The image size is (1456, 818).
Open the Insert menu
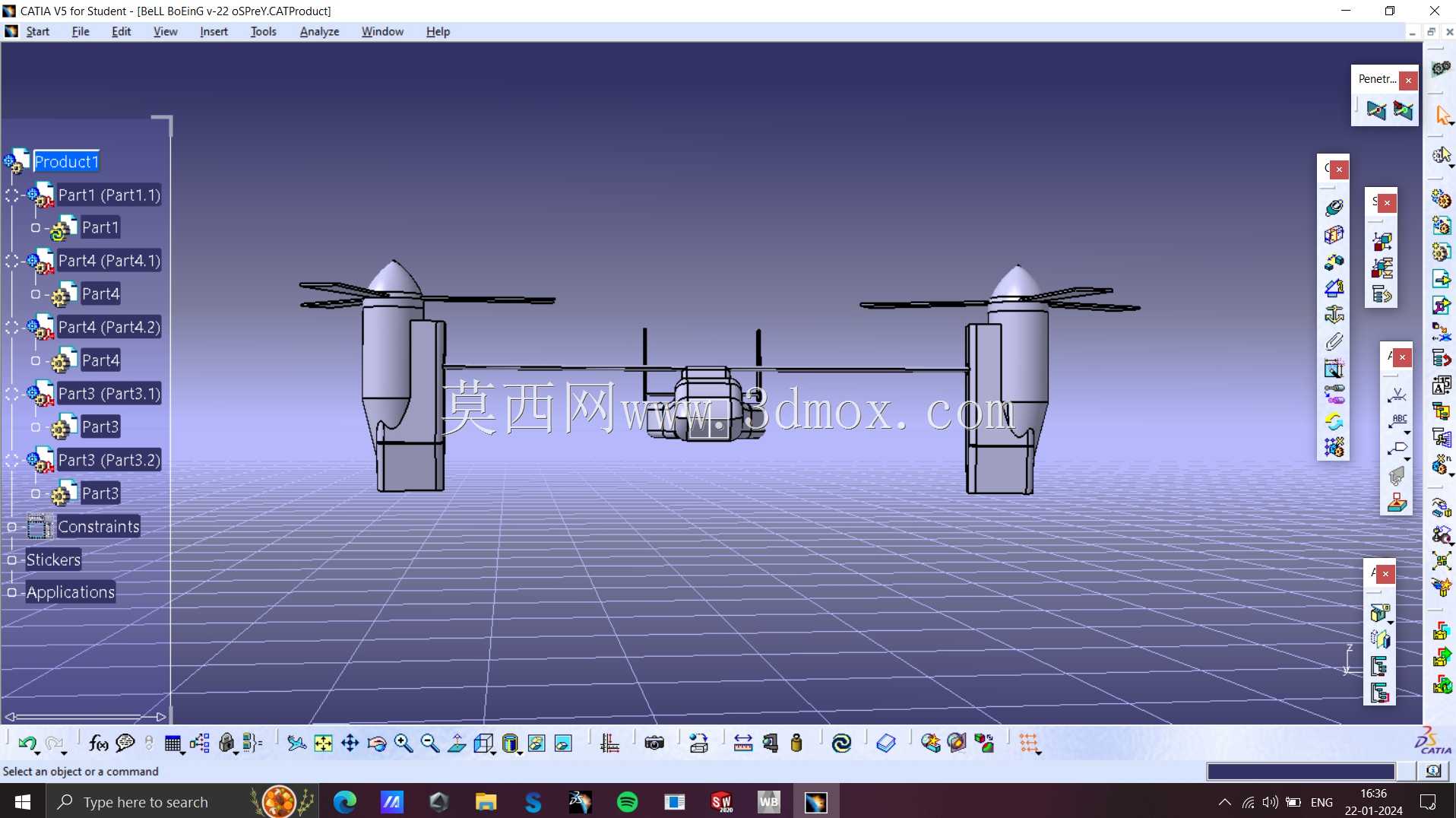coord(214,31)
